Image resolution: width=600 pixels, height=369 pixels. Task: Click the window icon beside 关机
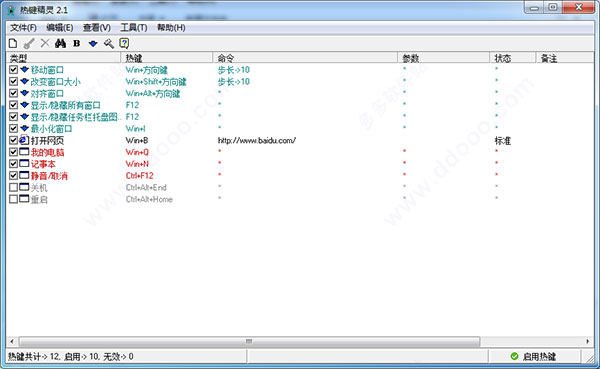24,187
